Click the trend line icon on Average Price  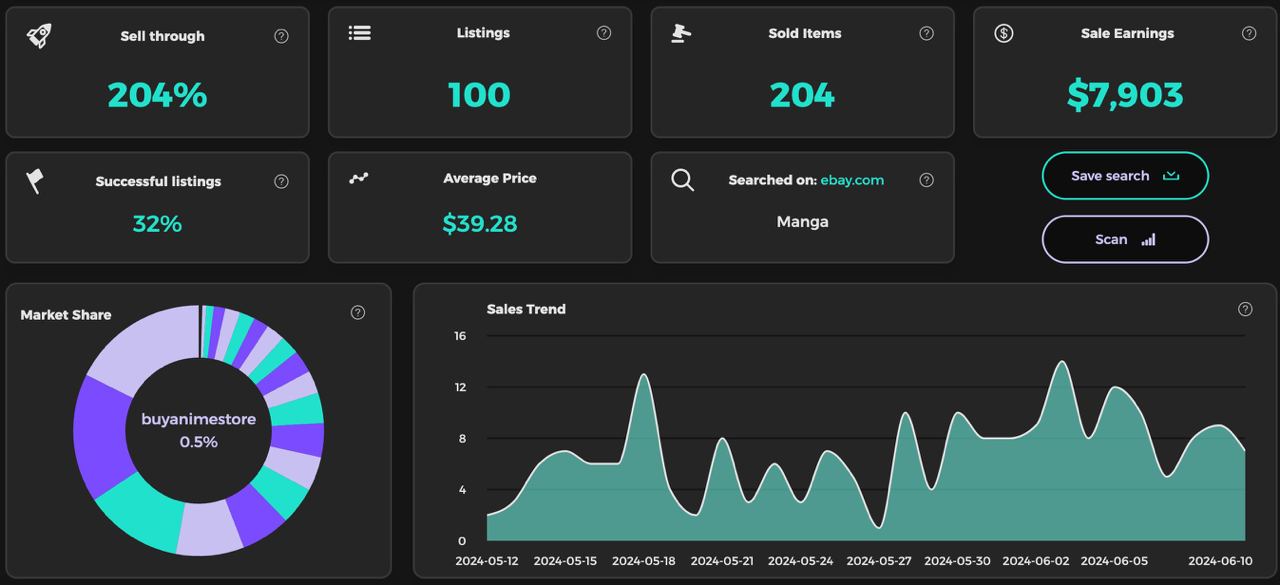359,178
